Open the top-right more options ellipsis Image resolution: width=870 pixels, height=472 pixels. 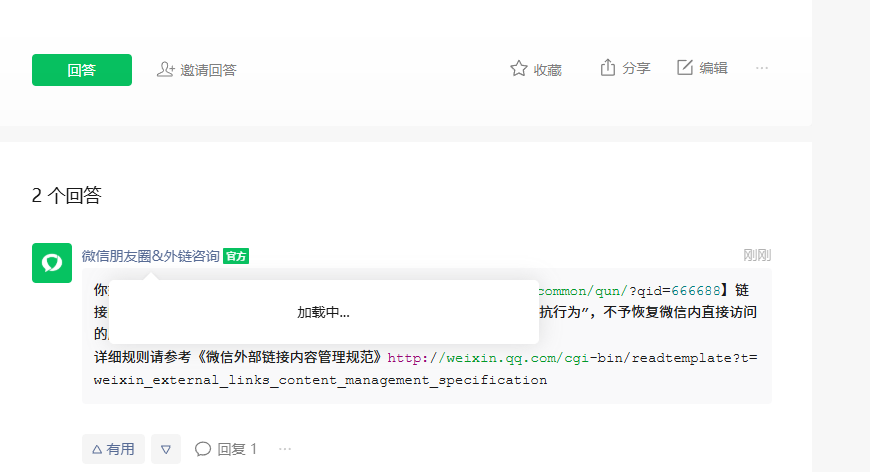tap(762, 68)
